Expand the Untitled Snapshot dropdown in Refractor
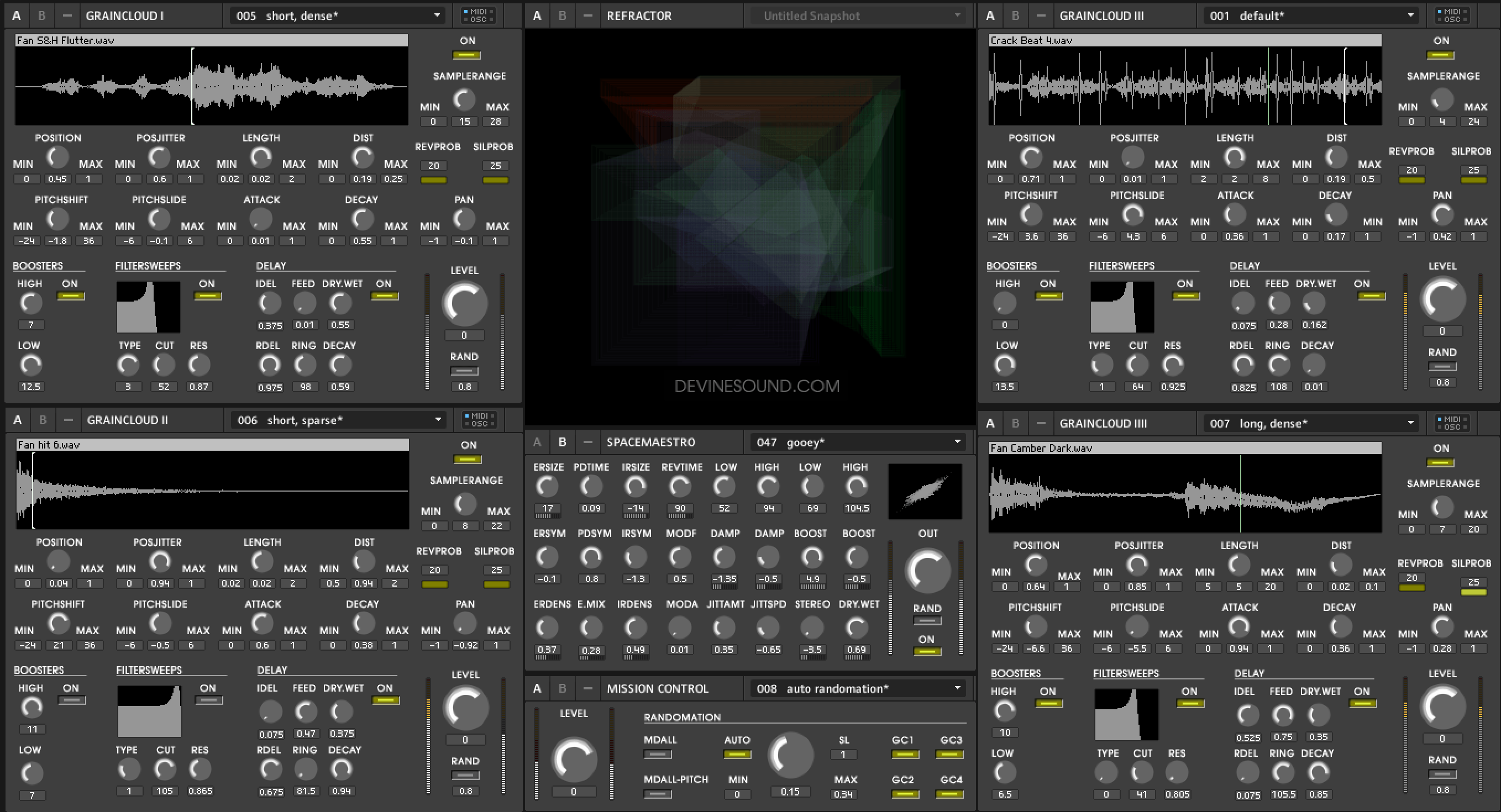 pyautogui.click(x=858, y=15)
